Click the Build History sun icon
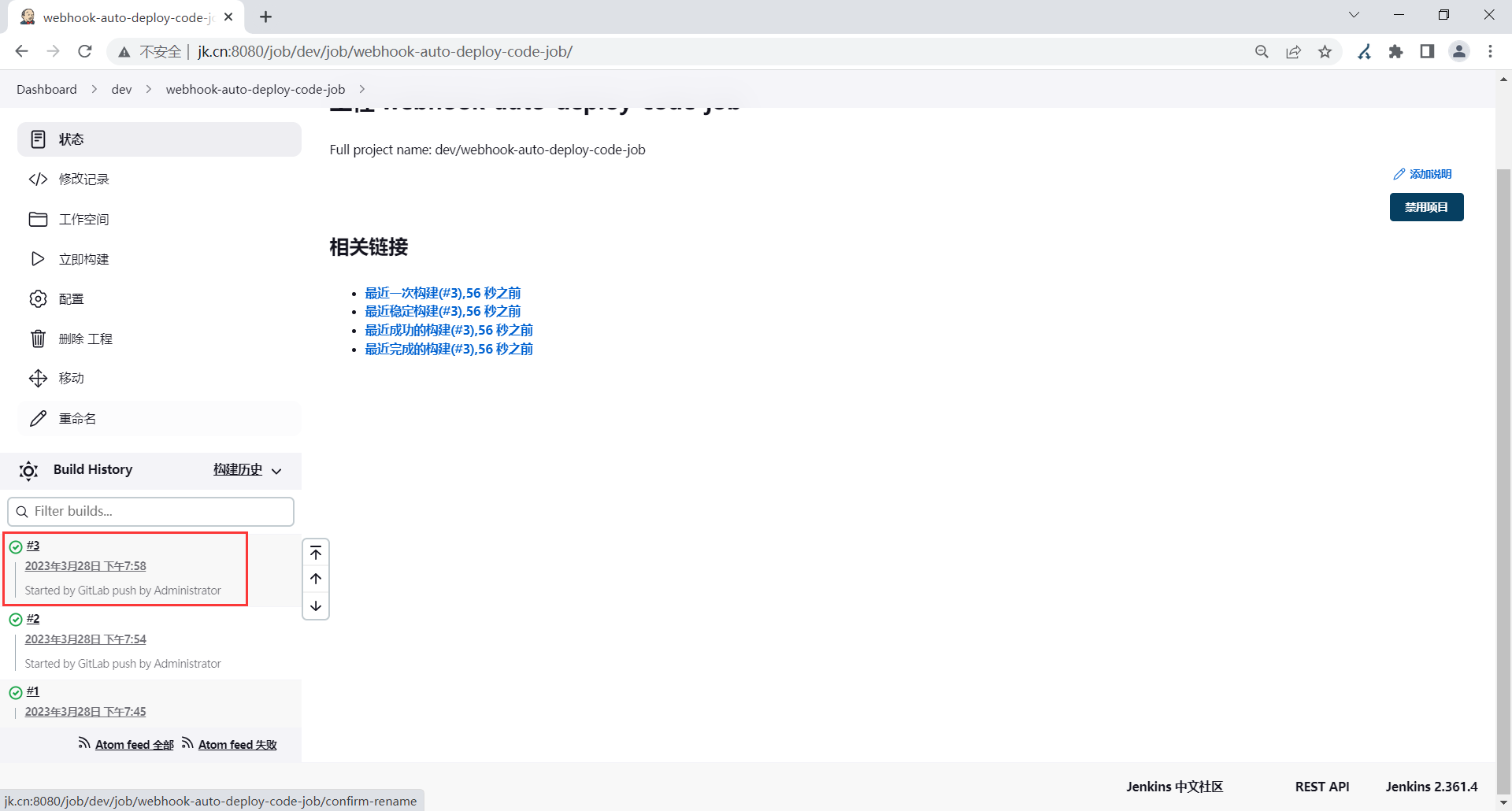This screenshot has height=811, width=1512. [x=28, y=471]
